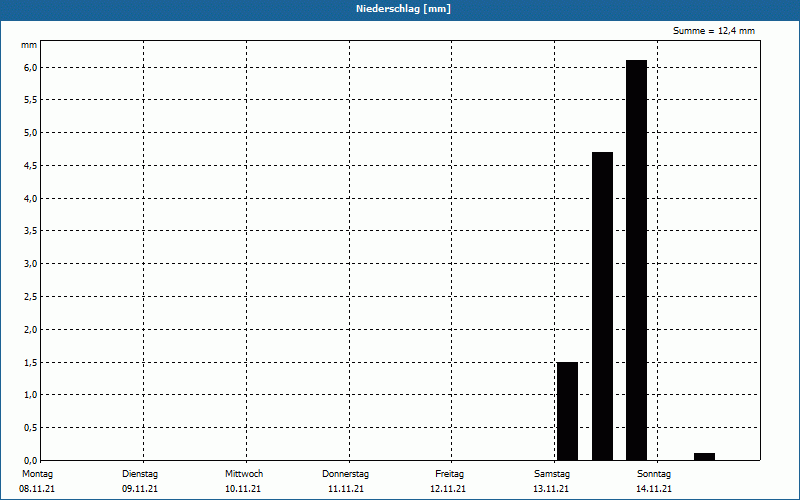Click the 4,7 mm precipitation bar on Samstag
The width and height of the screenshot is (800, 500).
[602, 306]
